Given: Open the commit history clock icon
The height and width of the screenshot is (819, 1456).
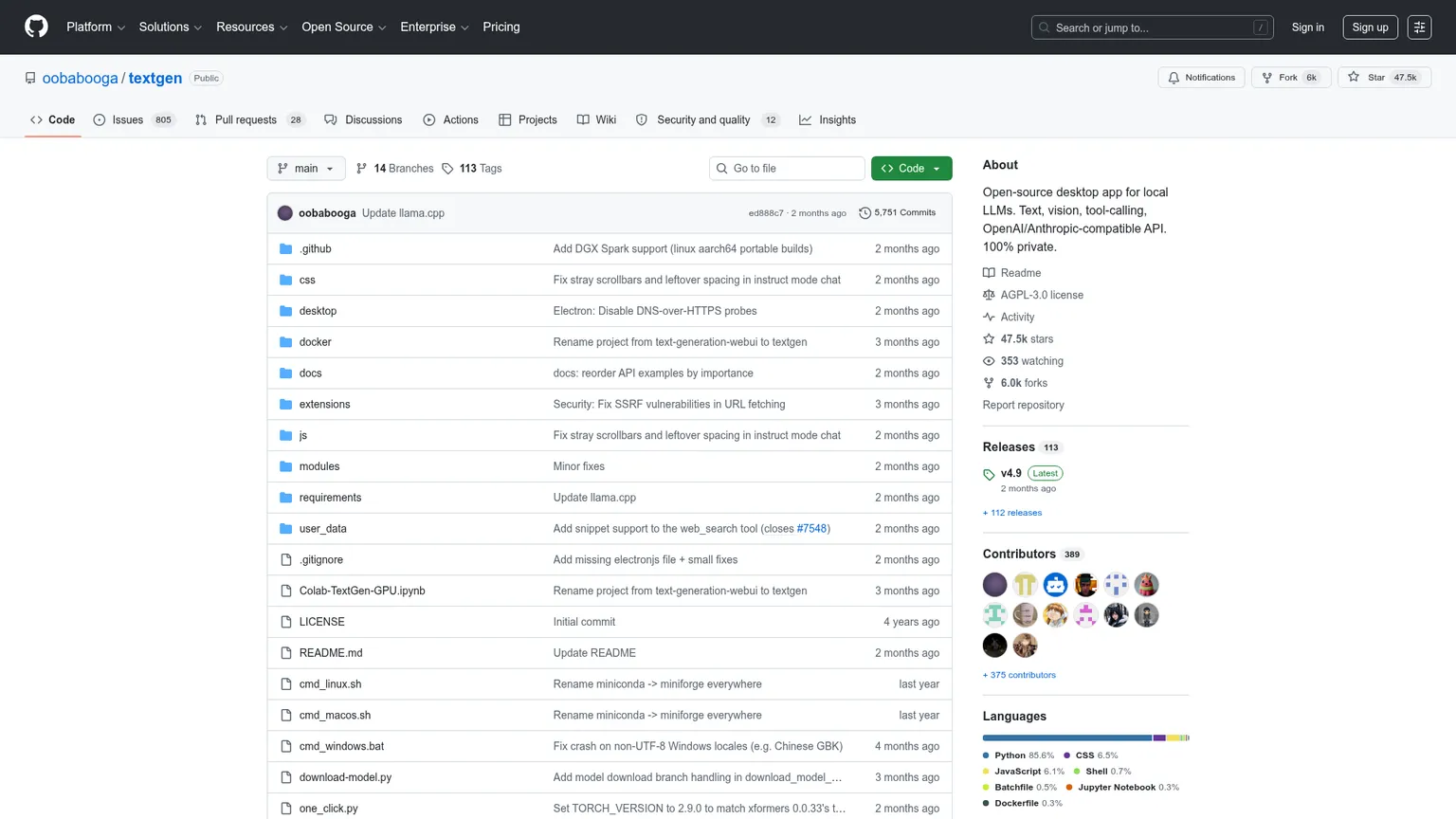Looking at the screenshot, I should click(864, 213).
